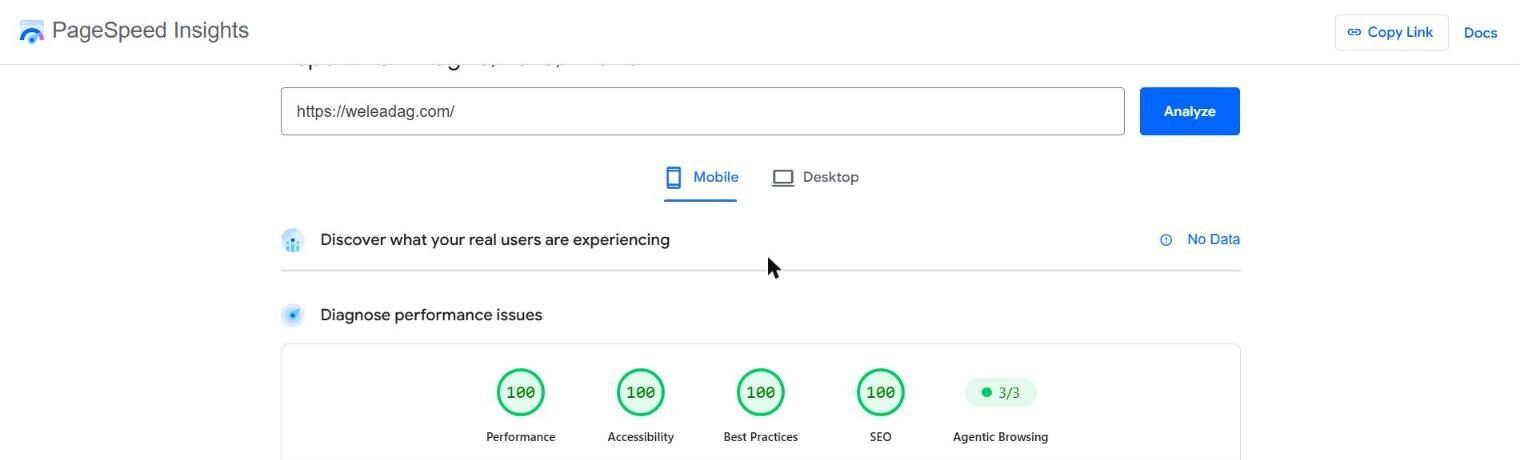Click the Best Practices label
Screen dimensions: 1520x460
point(761,437)
